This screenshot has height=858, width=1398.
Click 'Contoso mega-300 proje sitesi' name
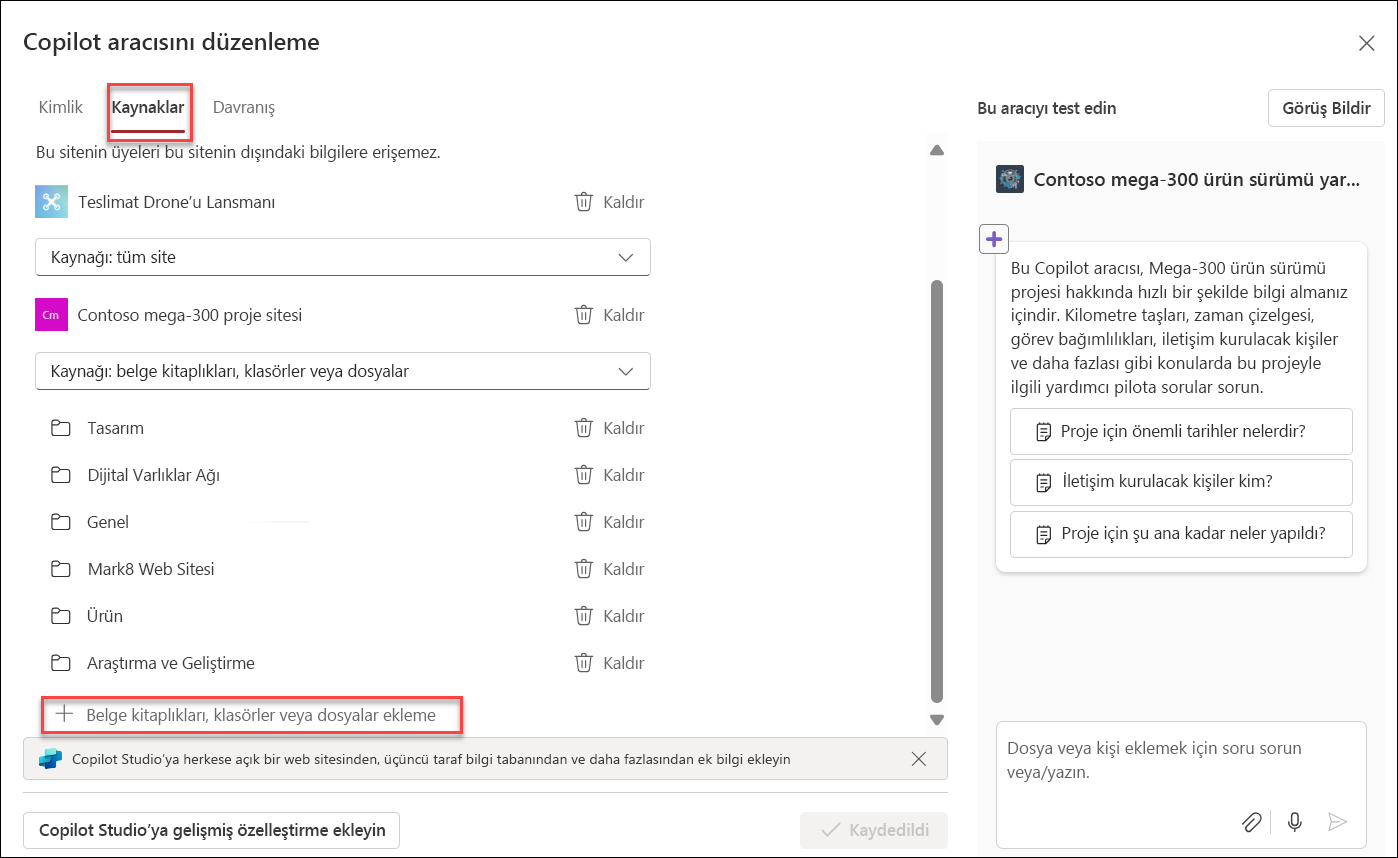click(x=190, y=315)
